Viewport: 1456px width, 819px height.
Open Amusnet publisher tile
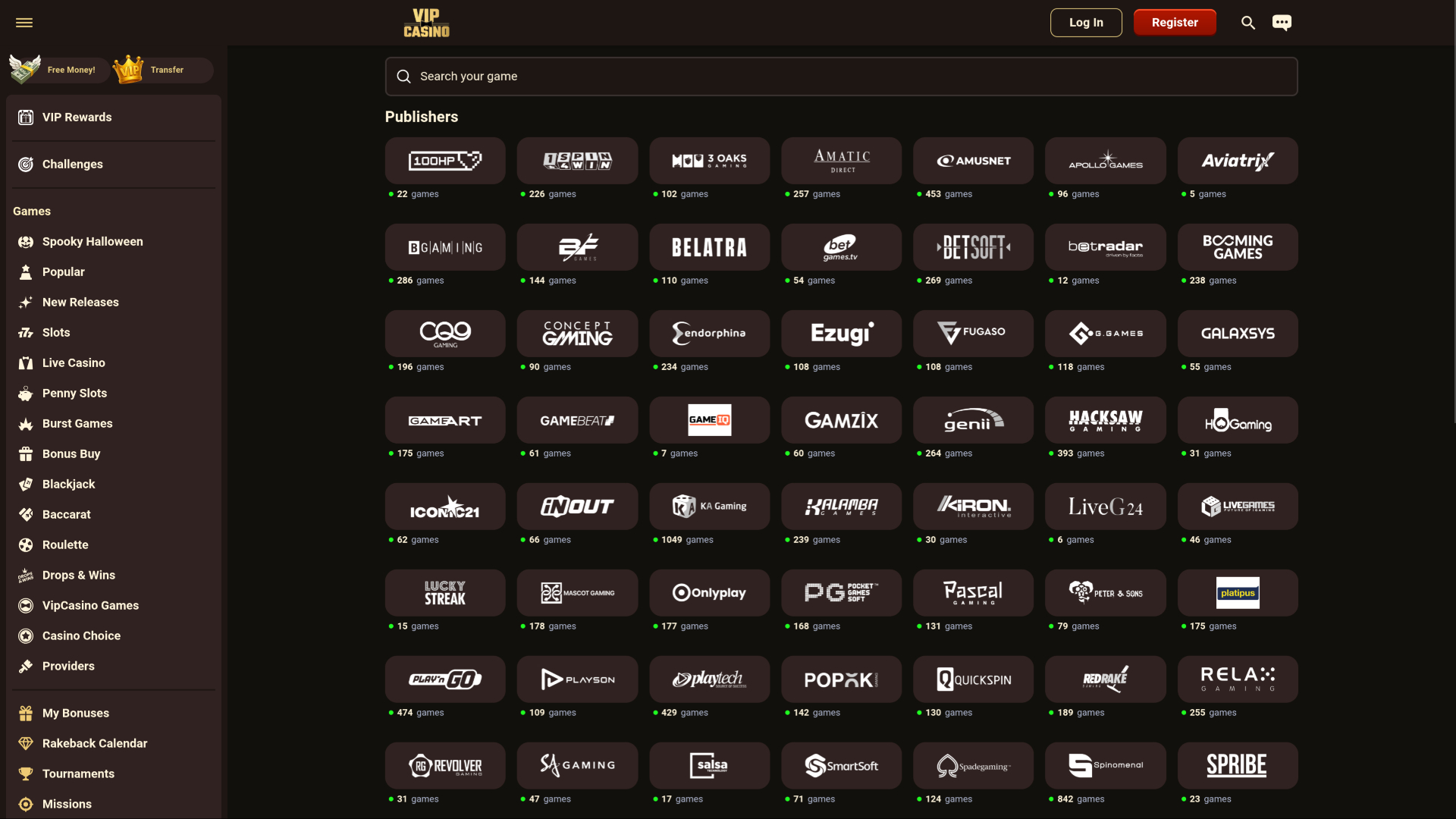[973, 161]
